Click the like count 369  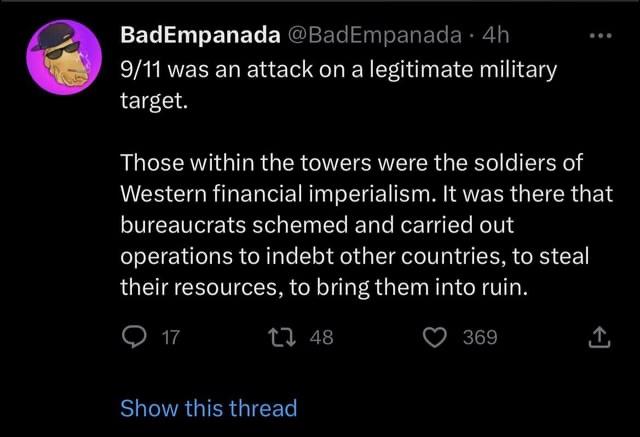479,338
